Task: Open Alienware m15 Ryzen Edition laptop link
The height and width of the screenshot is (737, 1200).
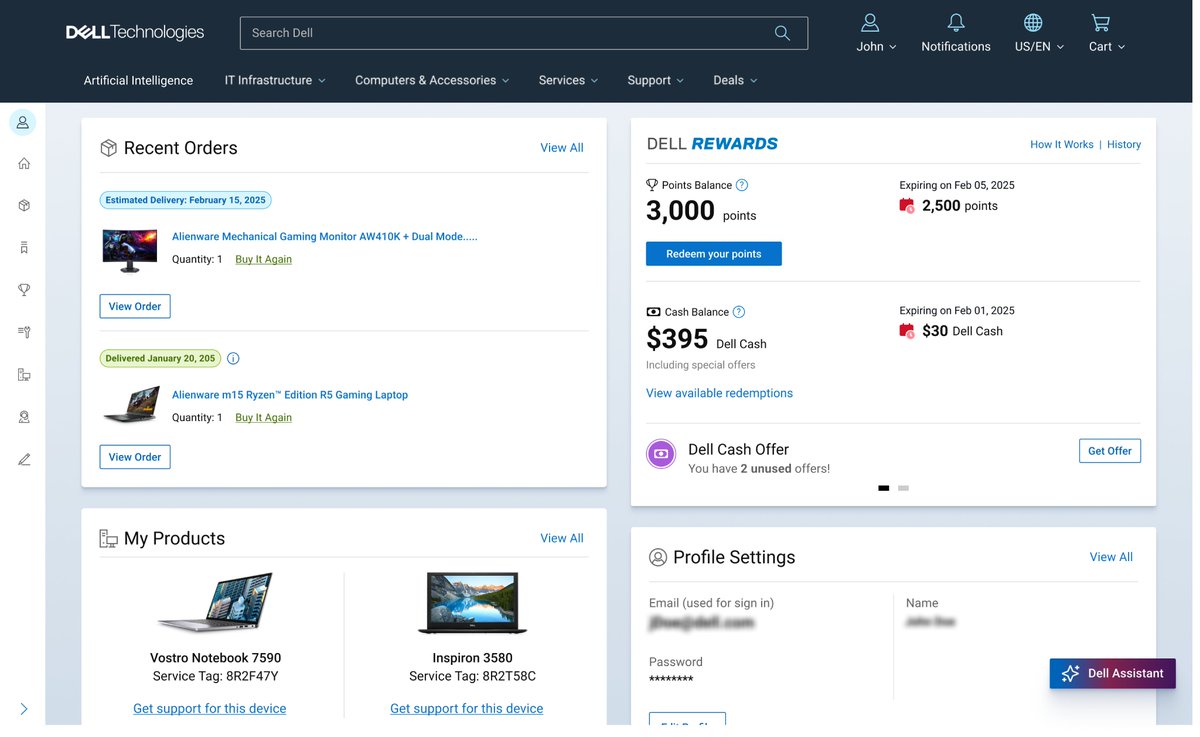Action: coord(290,395)
